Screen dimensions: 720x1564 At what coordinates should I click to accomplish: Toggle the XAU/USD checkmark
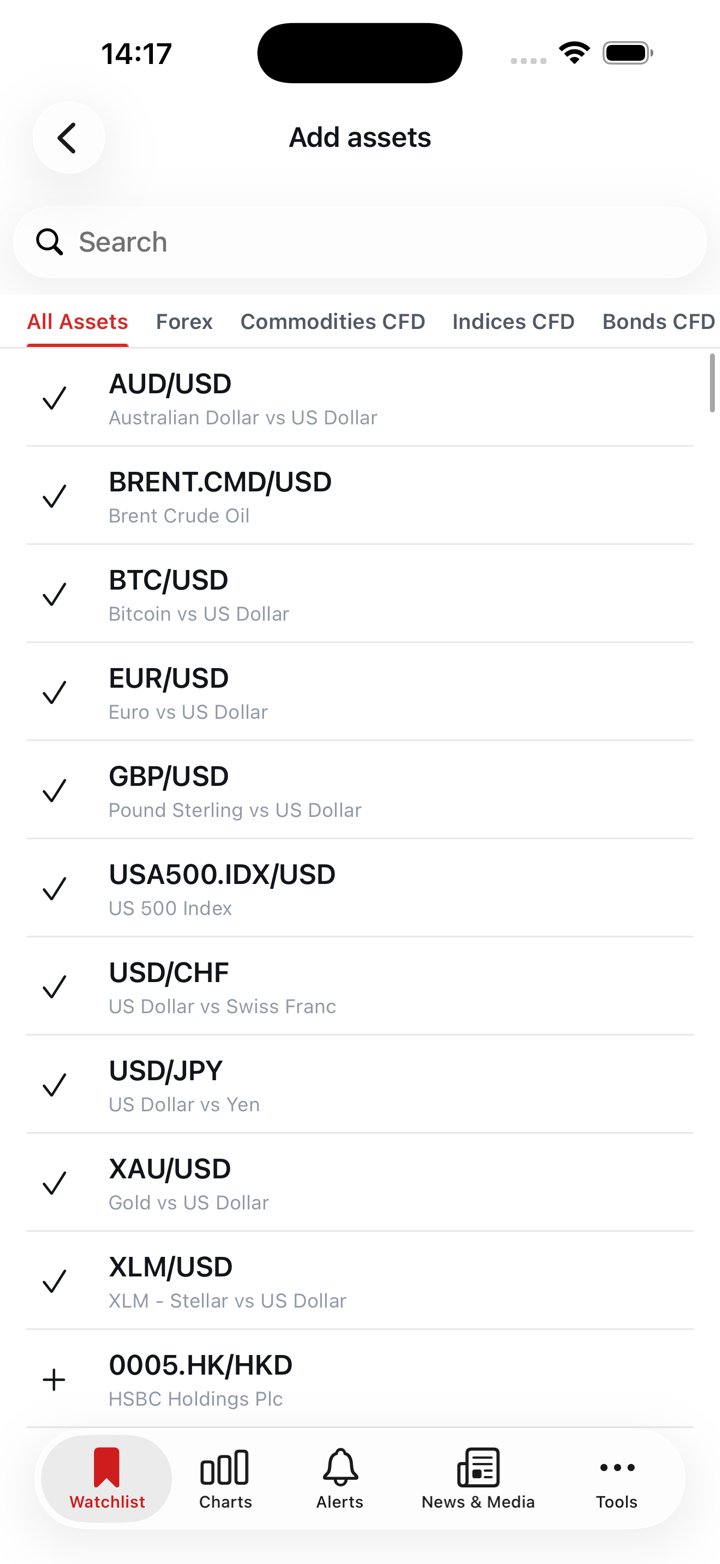(x=54, y=1183)
